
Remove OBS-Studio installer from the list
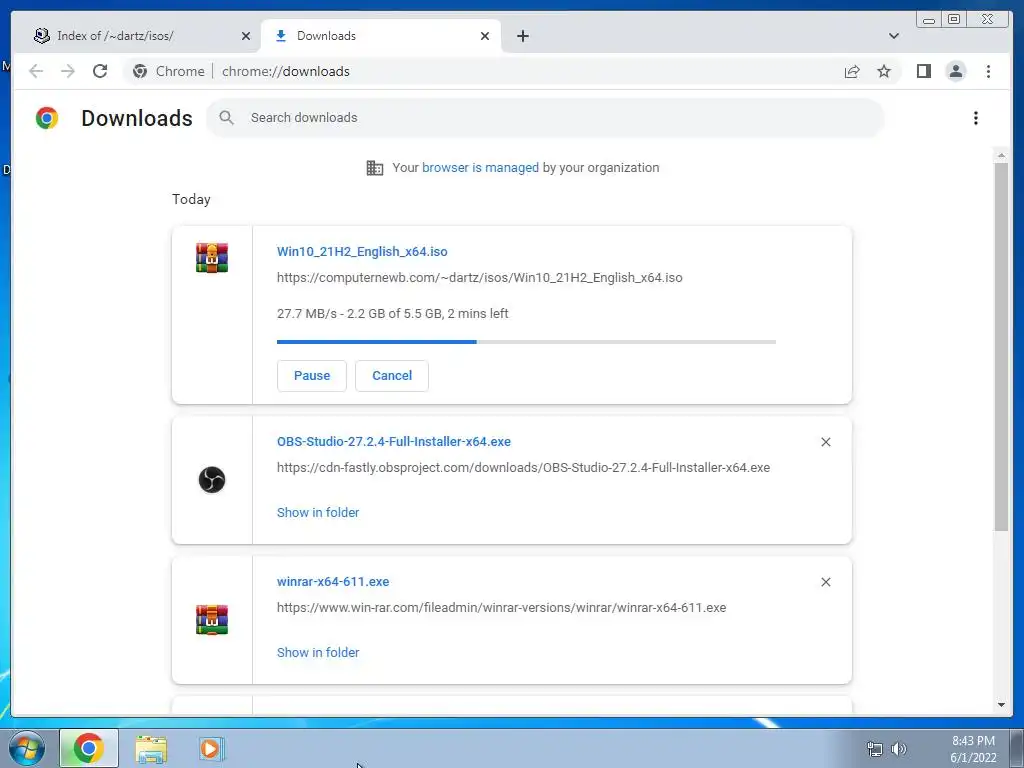(825, 442)
